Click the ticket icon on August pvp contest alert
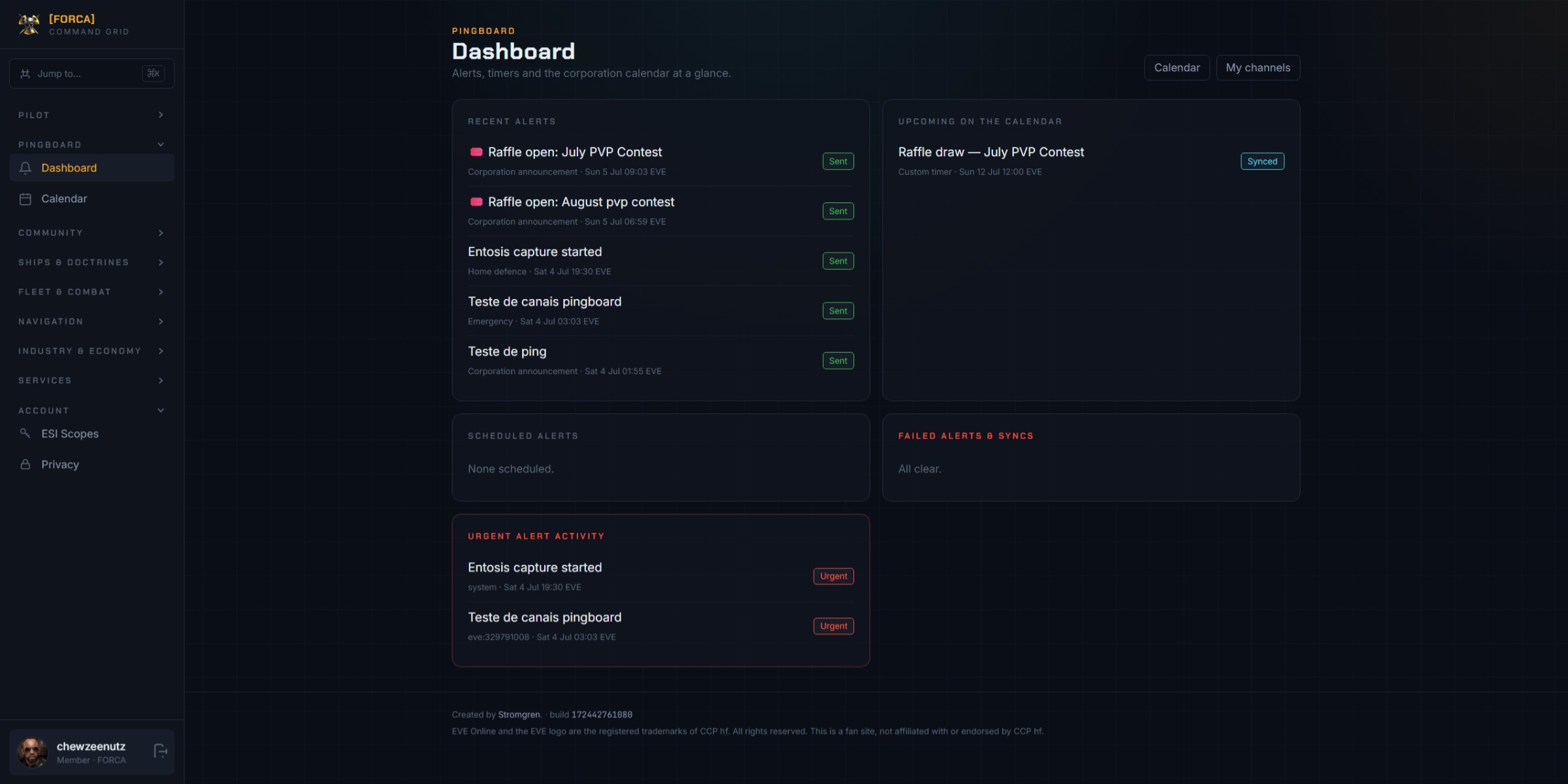The height and width of the screenshot is (784, 1568). click(x=476, y=202)
